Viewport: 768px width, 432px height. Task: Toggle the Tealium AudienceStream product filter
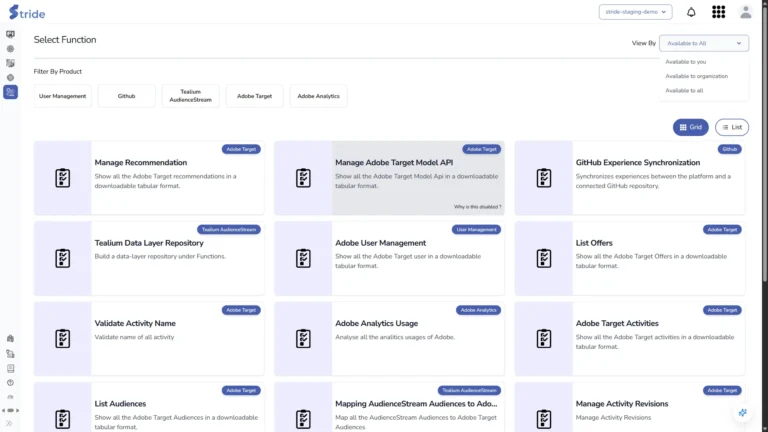[191, 96]
